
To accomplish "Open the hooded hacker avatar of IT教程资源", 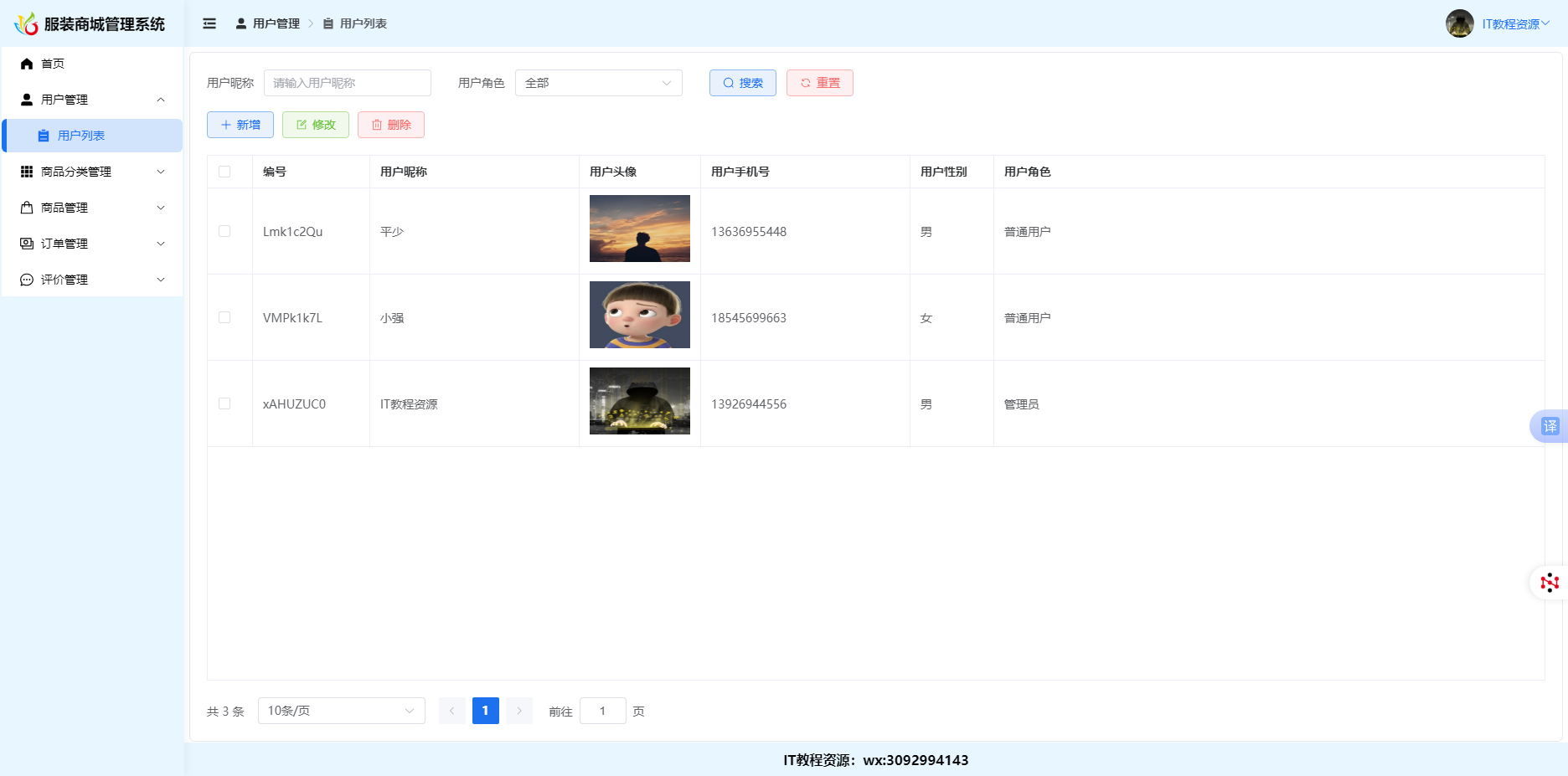I will click(x=640, y=401).
